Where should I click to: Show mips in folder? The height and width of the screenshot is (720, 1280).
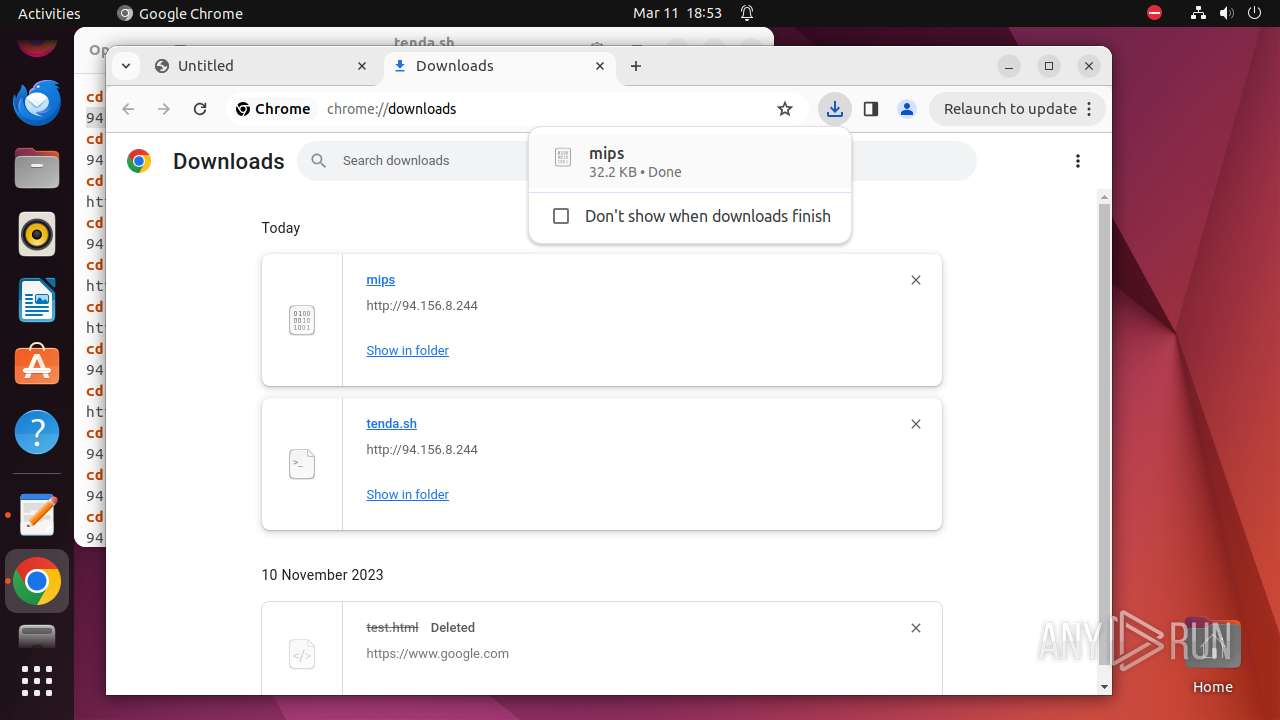[408, 351]
